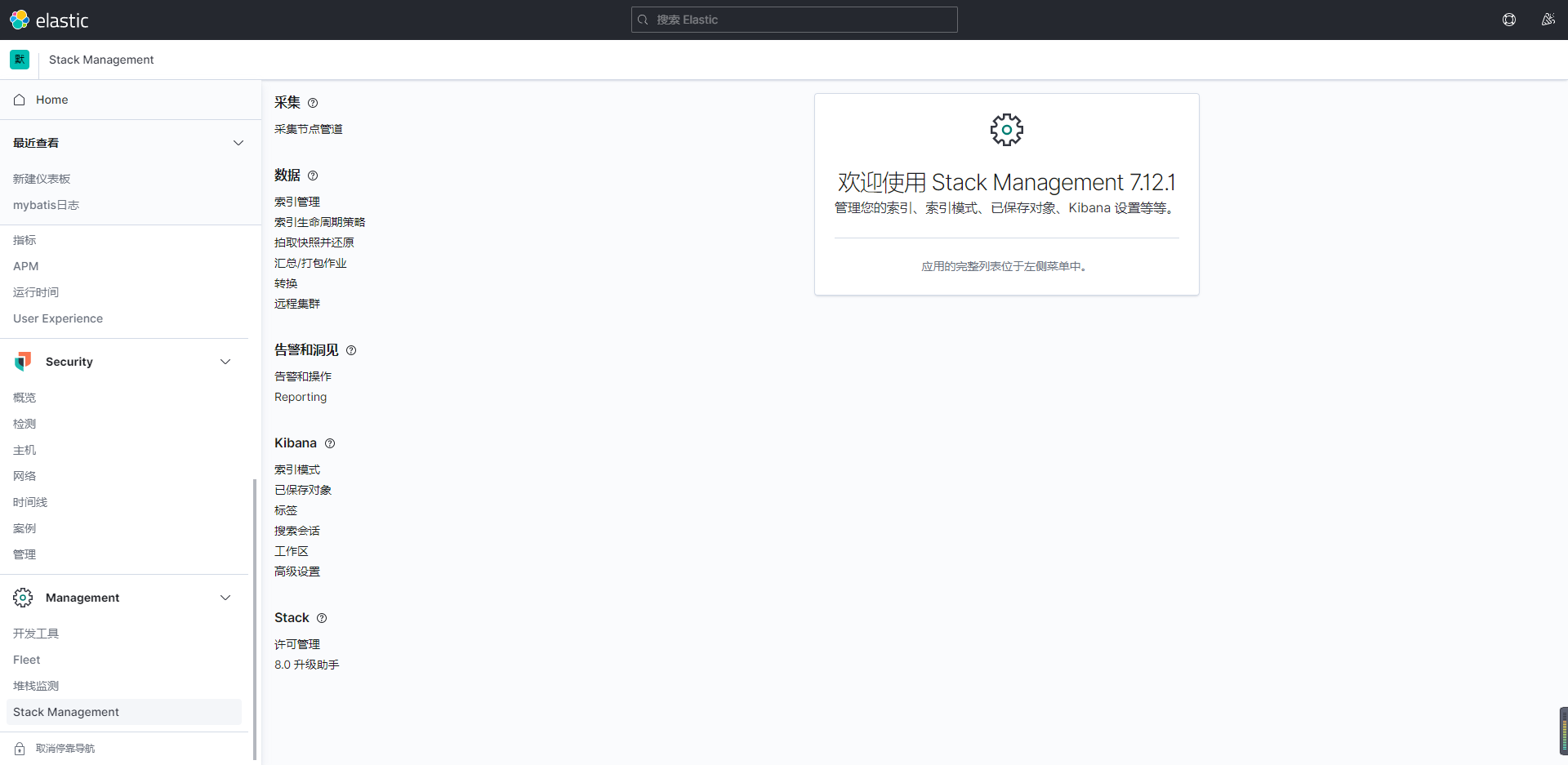The width and height of the screenshot is (1568, 765).
Task: Open 转换 link under 数据
Action: (x=286, y=283)
